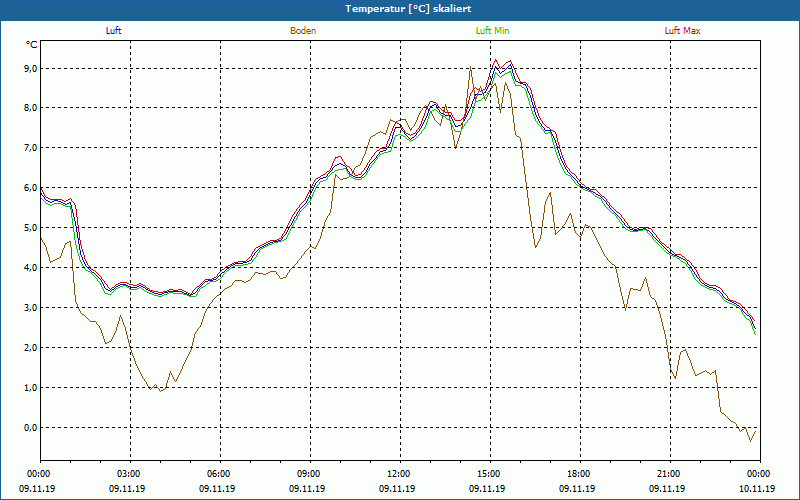
Task: Click the 1,0 y-axis value
Action: [31, 387]
